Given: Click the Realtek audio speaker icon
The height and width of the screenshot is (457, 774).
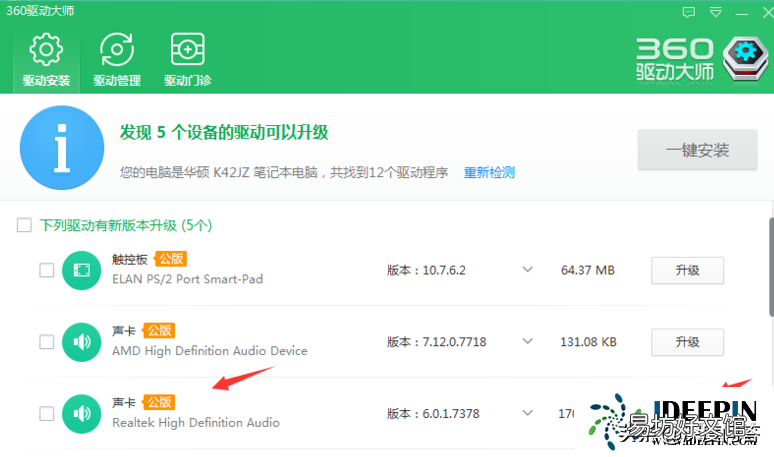Looking at the screenshot, I should 81,414.
